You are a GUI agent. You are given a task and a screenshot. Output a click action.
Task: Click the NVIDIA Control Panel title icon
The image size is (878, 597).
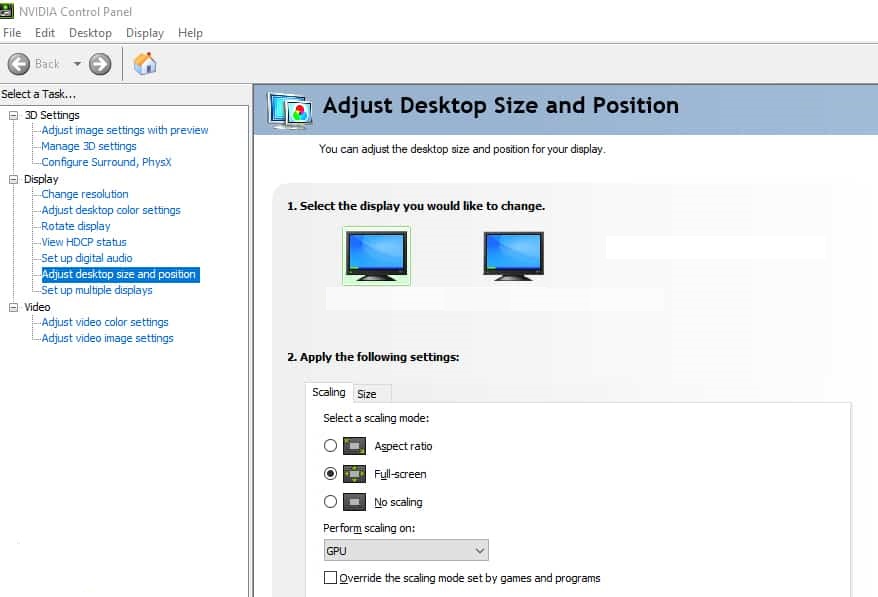[x=7, y=11]
